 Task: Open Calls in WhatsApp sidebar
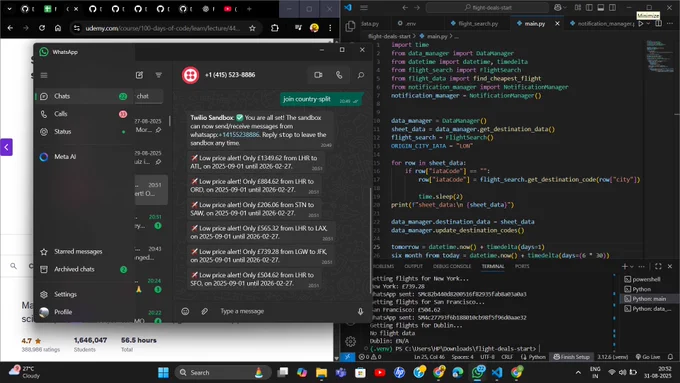click(83, 114)
